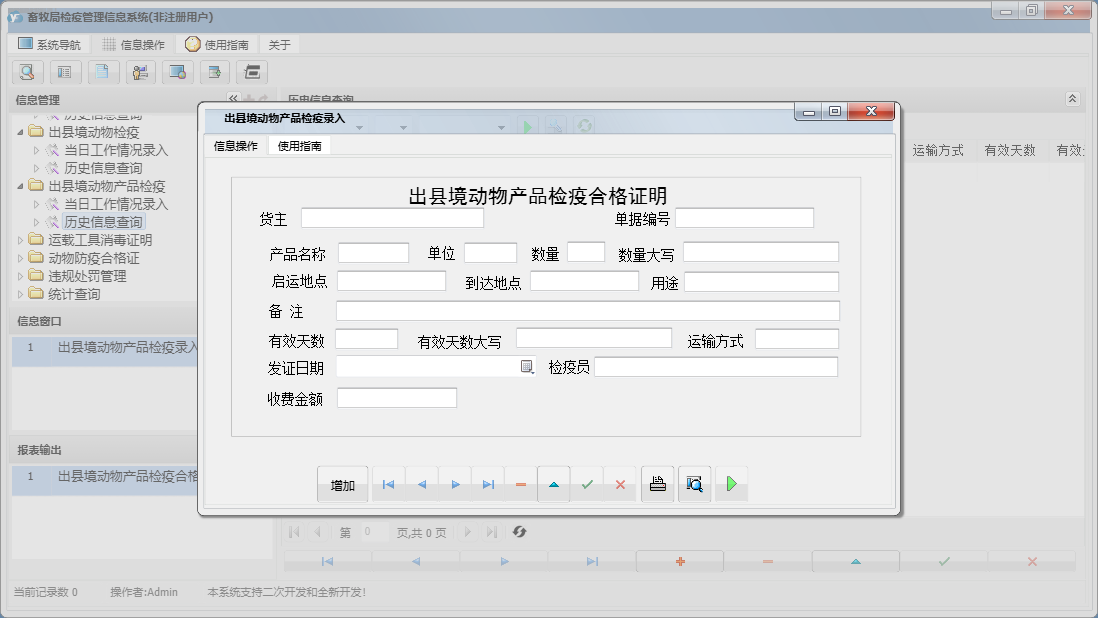
Task: Click the edit up-triangle in background grid navigator
Action: 856,561
